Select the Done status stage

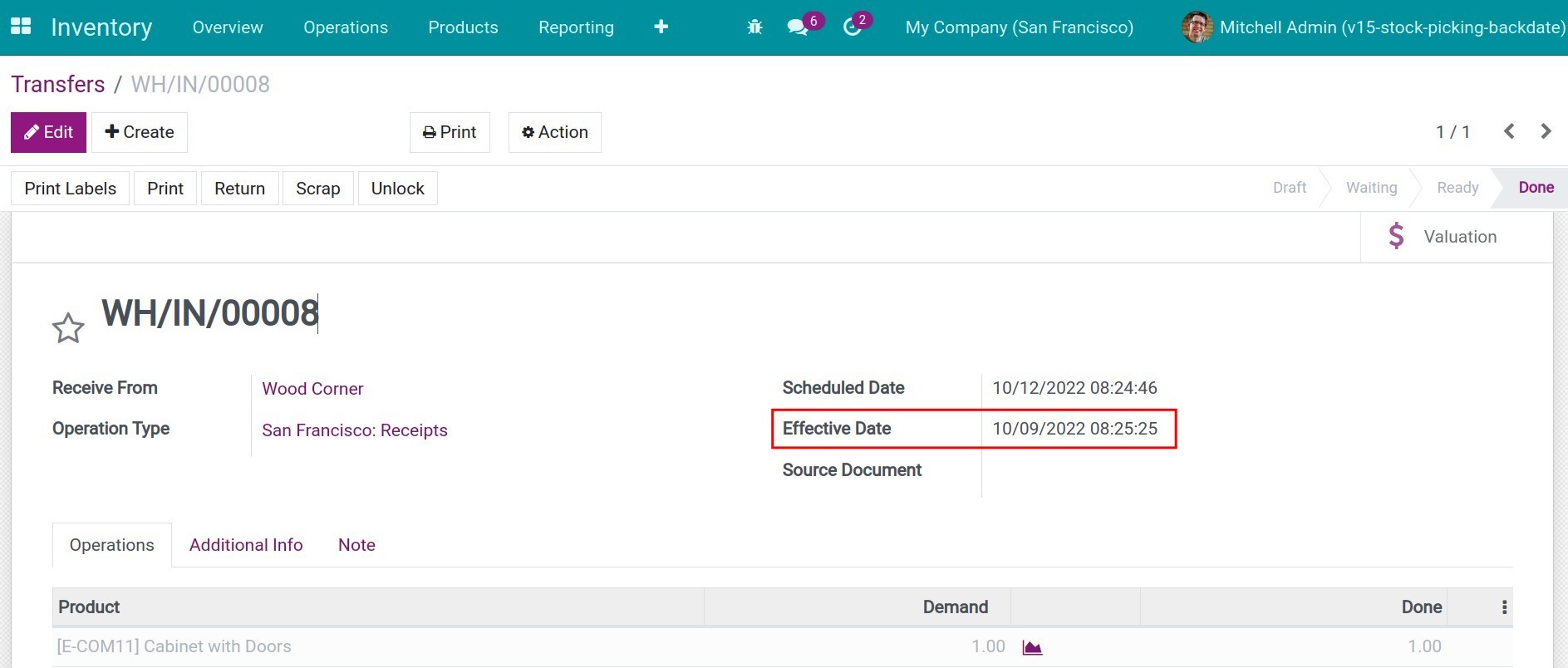tap(1536, 188)
